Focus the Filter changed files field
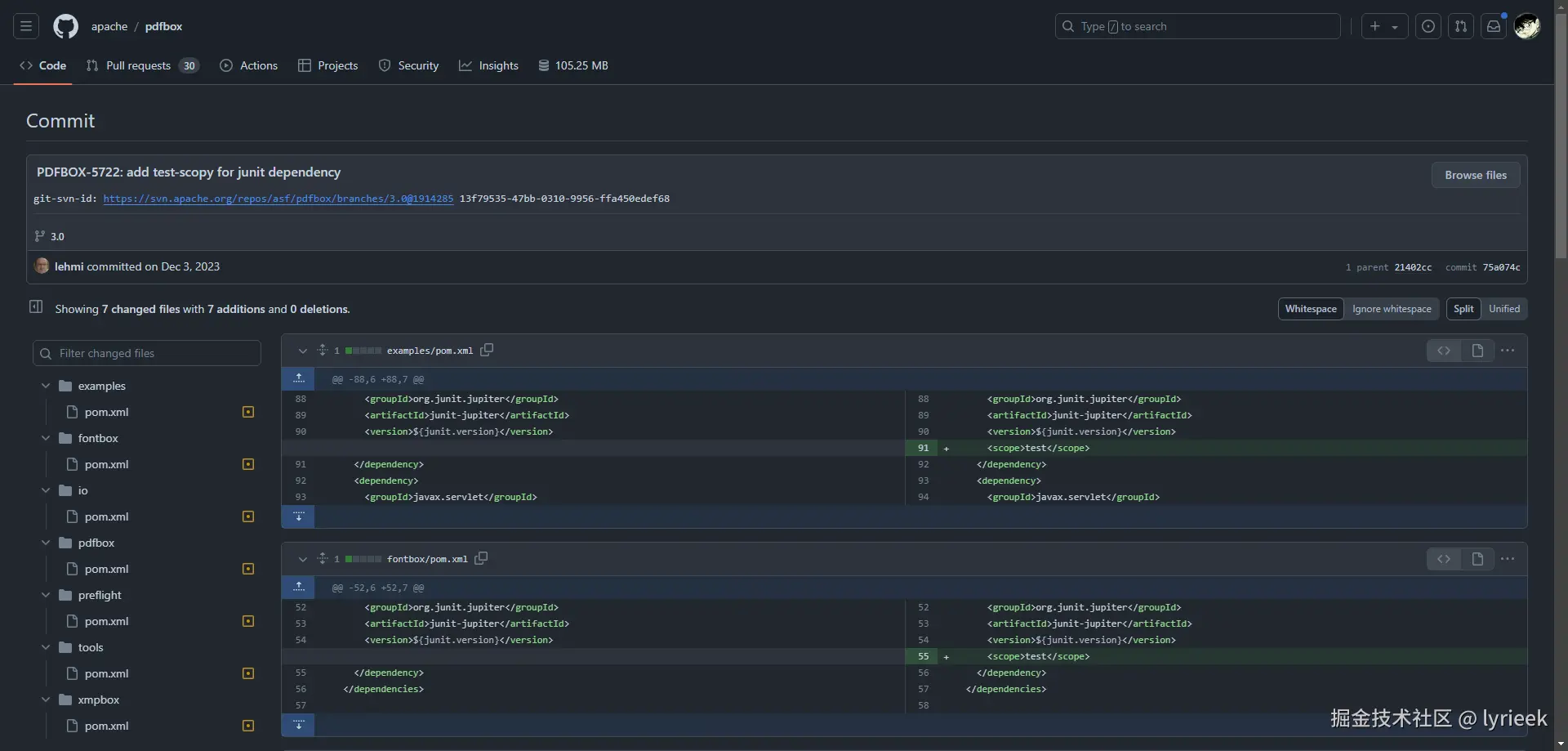This screenshot has width=1568, height=751. coord(147,353)
